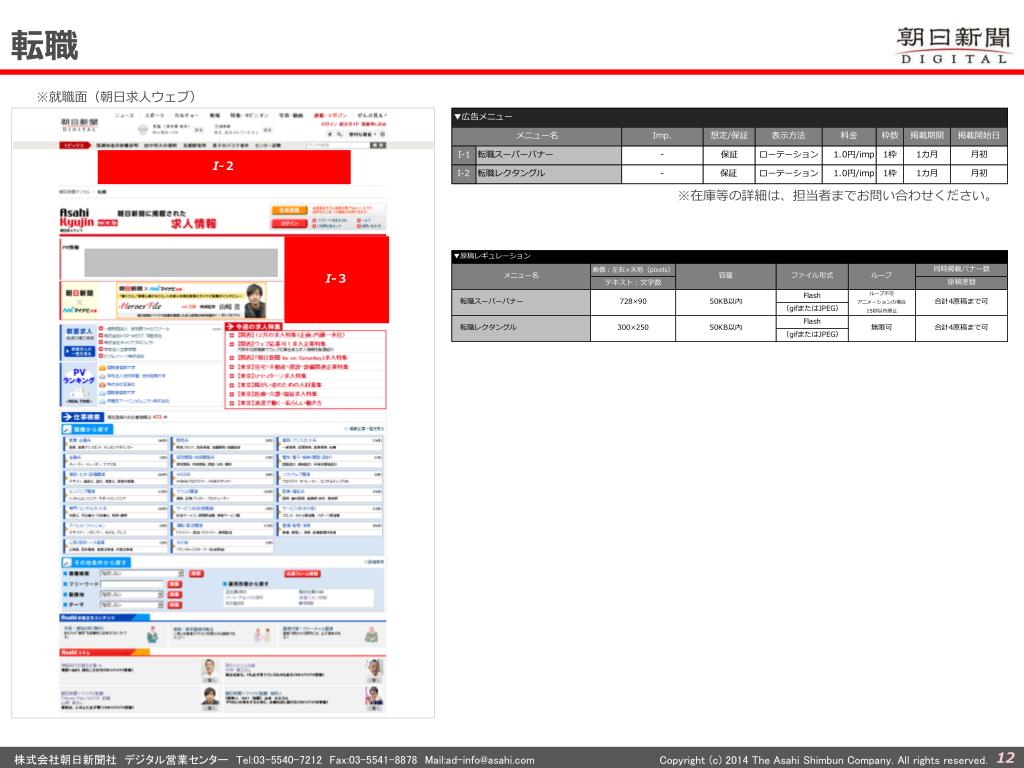The width and height of the screenshot is (1024, 768).
Task: Click the 1カ月 cell in the I-1 row
Action: [x=926, y=155]
